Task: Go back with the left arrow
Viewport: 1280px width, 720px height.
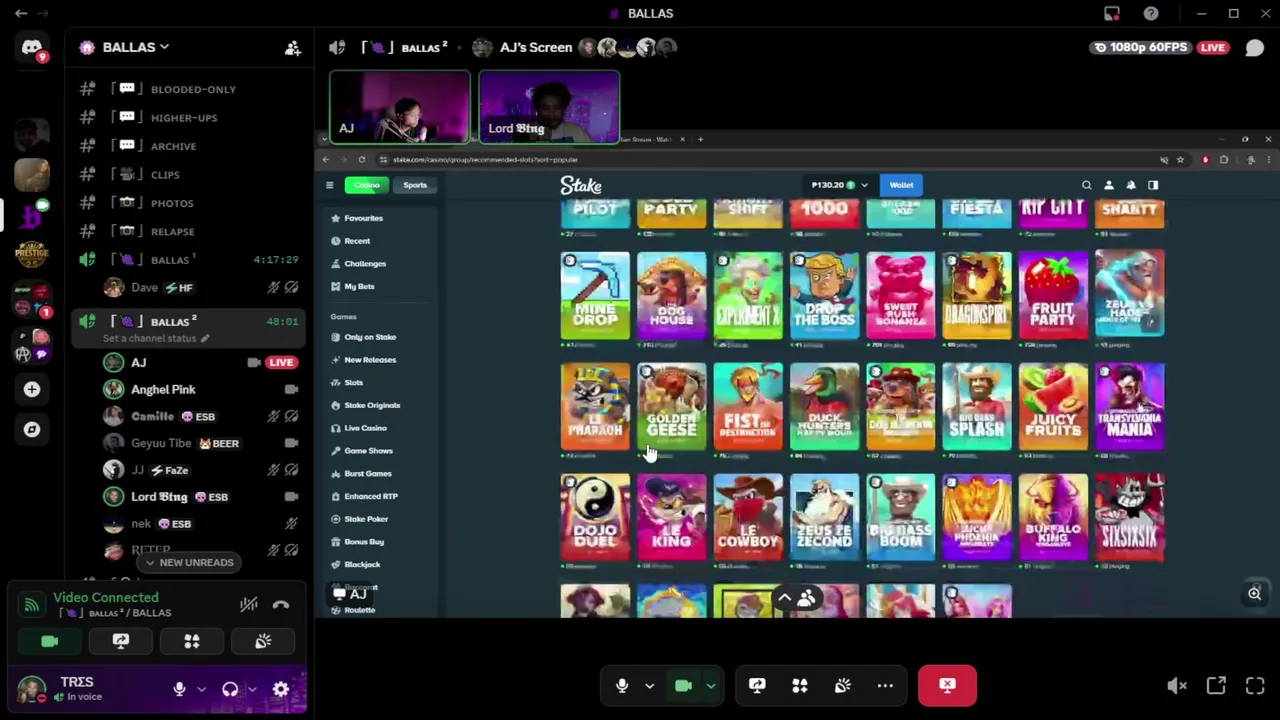Action: [x=21, y=13]
